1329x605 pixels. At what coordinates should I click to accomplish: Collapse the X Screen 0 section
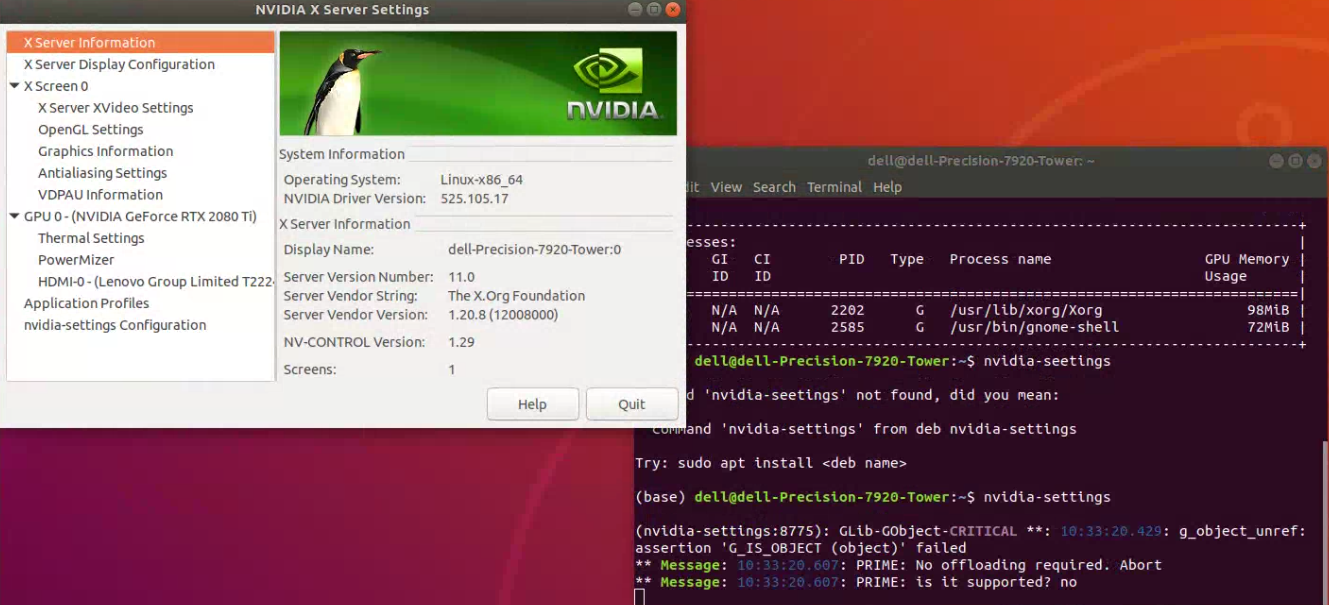tap(13, 86)
